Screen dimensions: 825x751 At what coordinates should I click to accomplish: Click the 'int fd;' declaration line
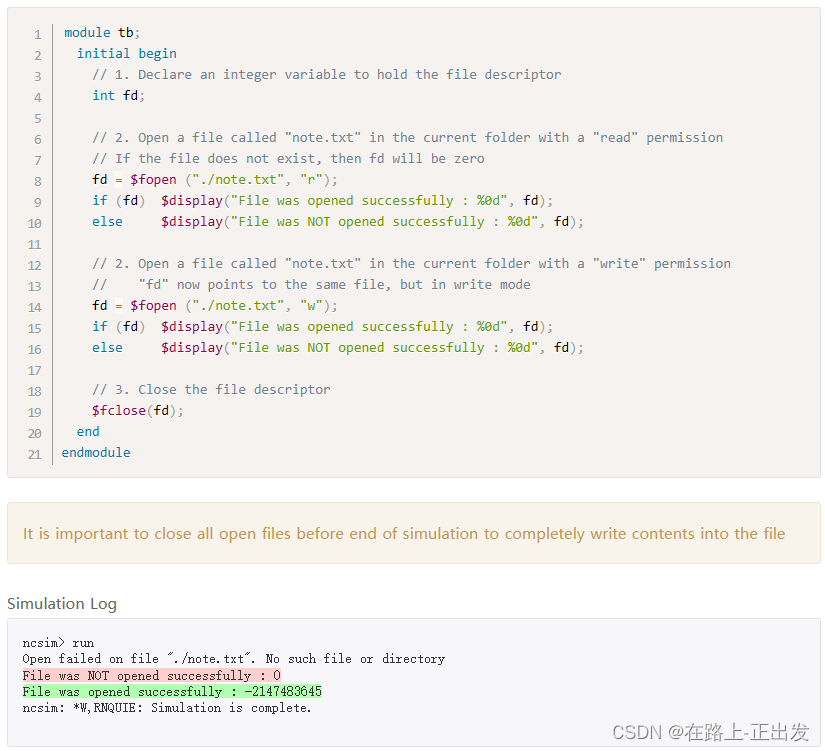tap(118, 96)
